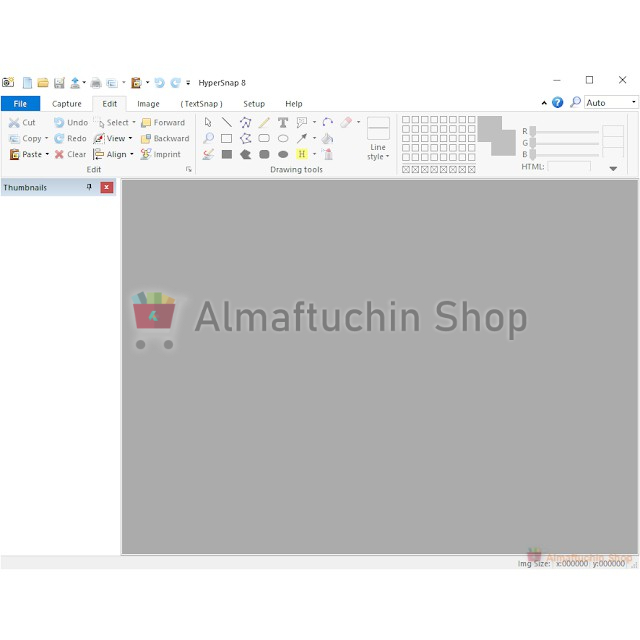The image size is (640, 640).
Task: Select the magnifier Zoom tool in Drawing tools
Action: tap(208, 138)
